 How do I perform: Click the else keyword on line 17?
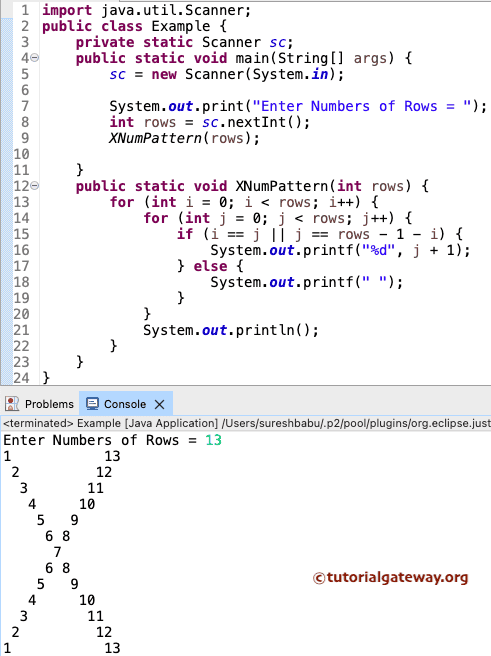click(x=210, y=266)
